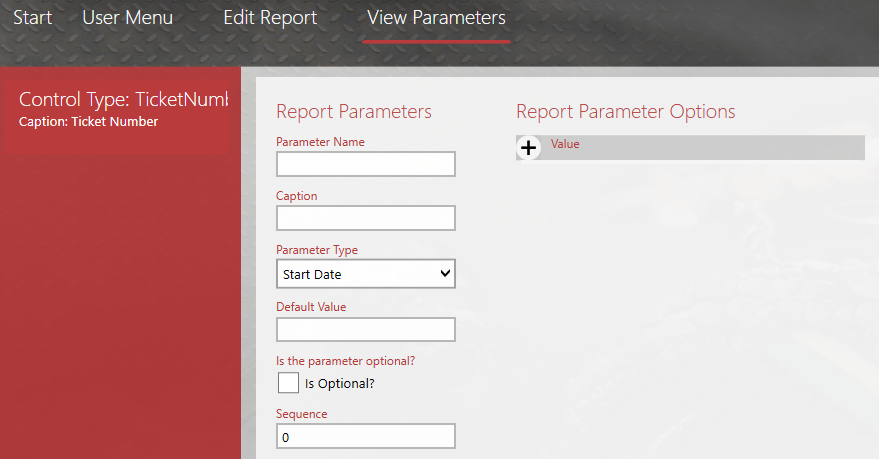Focus the Caption input field

[x=366, y=218]
